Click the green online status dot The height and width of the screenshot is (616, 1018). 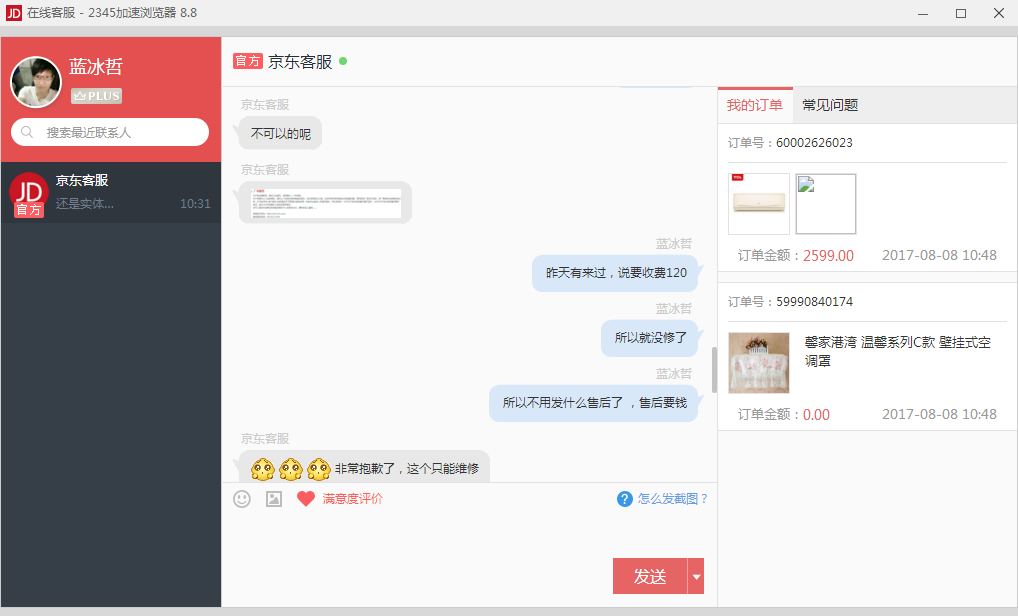(343, 61)
